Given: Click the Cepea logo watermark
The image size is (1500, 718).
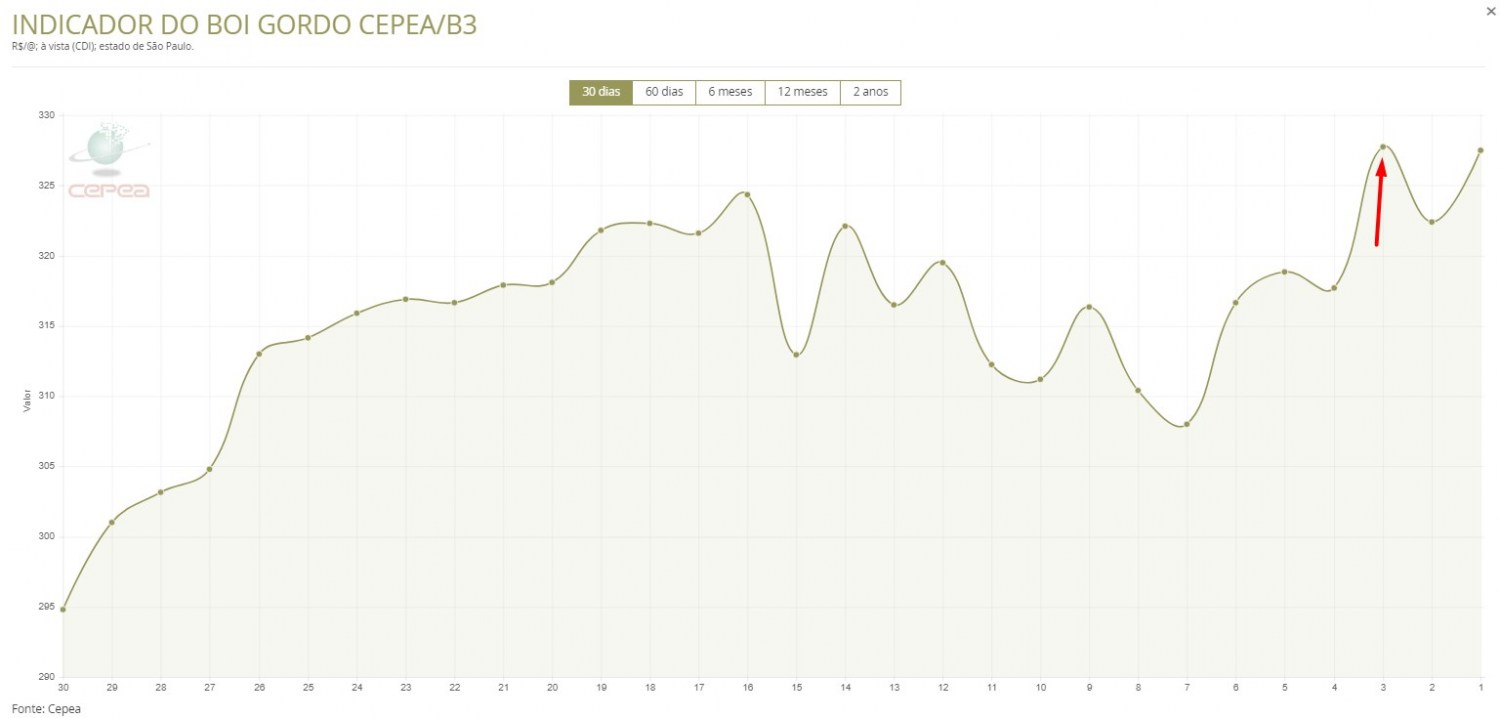Looking at the screenshot, I should [x=108, y=162].
